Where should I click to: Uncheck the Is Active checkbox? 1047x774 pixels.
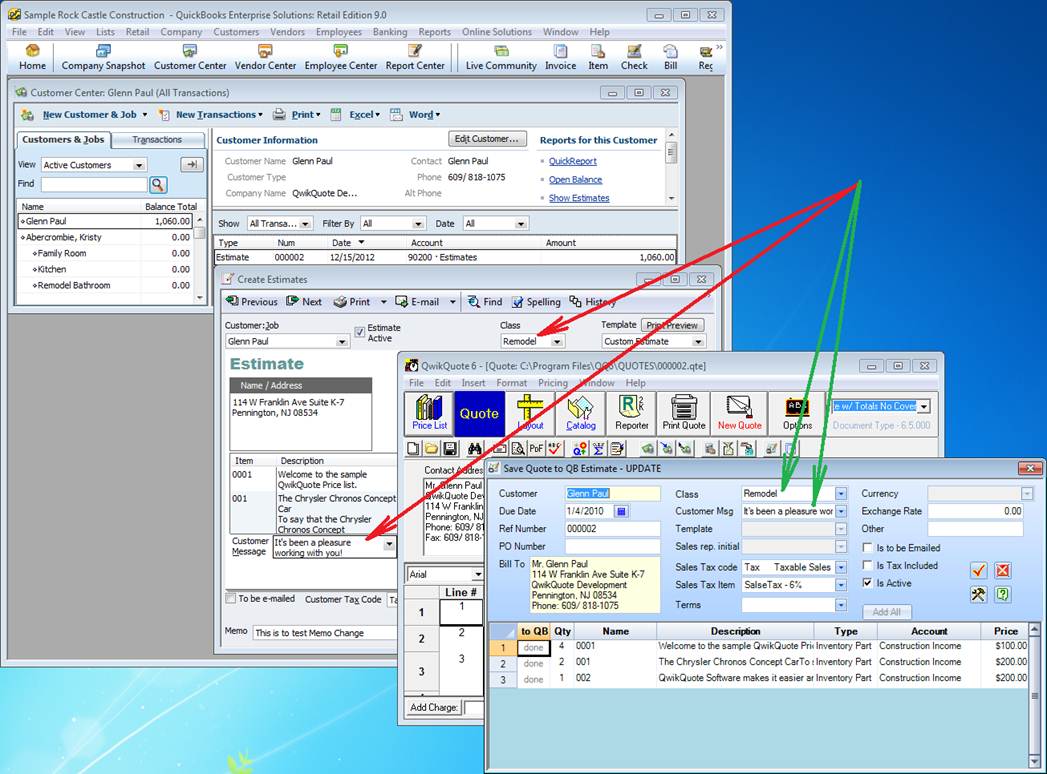(x=868, y=583)
